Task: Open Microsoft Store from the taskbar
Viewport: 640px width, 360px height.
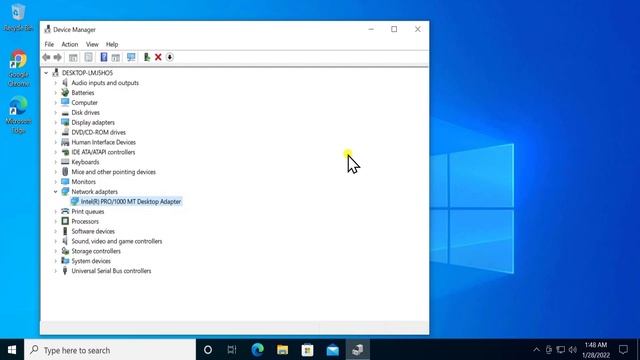Action: click(x=307, y=350)
